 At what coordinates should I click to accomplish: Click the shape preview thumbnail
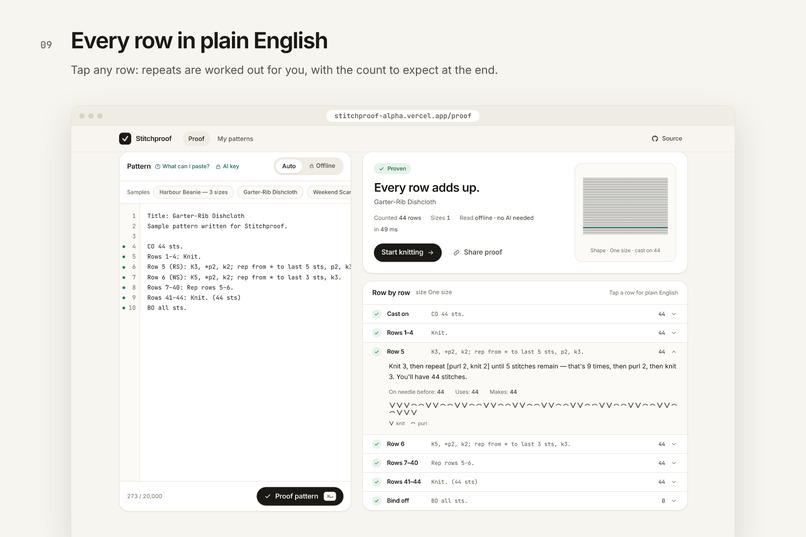coord(625,212)
